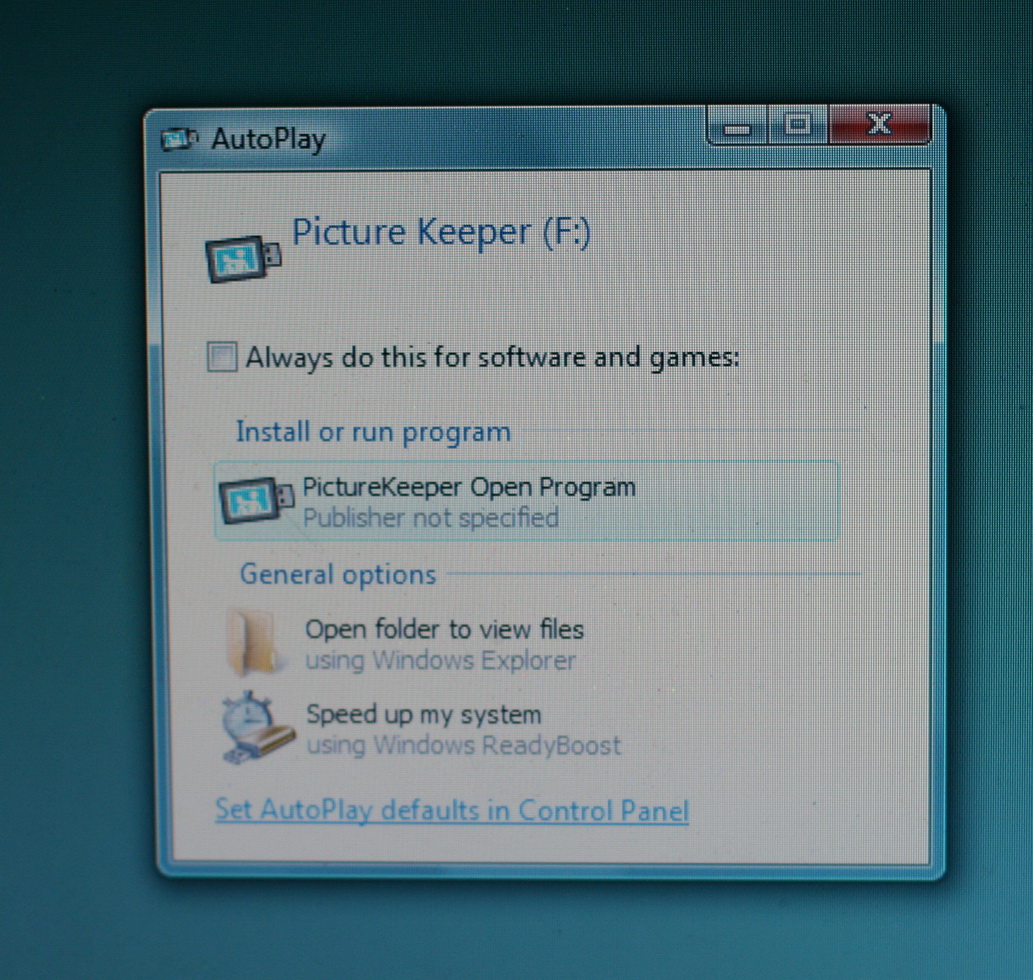Image resolution: width=1033 pixels, height=980 pixels.
Task: Click the Windows Explorer folder icon
Action: 255,642
